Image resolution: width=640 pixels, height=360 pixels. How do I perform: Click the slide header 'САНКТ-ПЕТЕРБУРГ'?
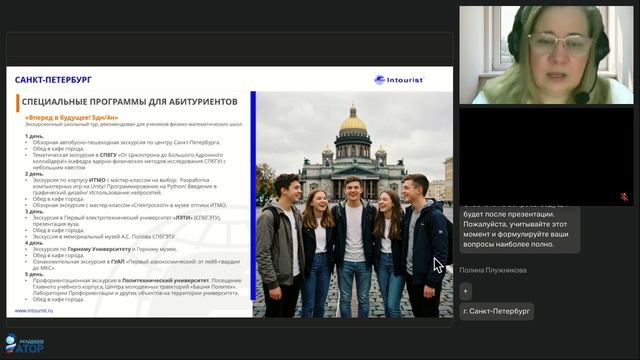click(x=53, y=80)
